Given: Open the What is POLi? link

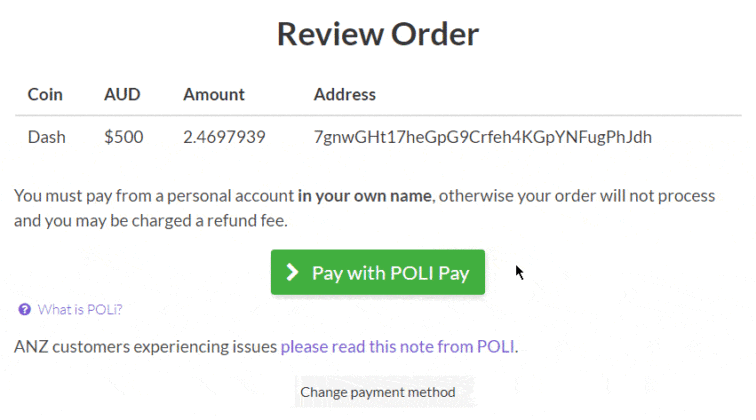Looking at the screenshot, I should point(79,309).
